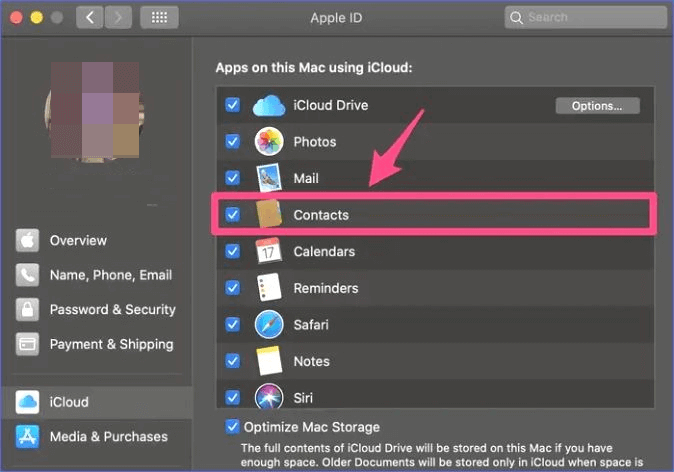674x472 pixels.
Task: Click the iCloud Drive cloud icon
Action: pyautogui.click(x=269, y=106)
